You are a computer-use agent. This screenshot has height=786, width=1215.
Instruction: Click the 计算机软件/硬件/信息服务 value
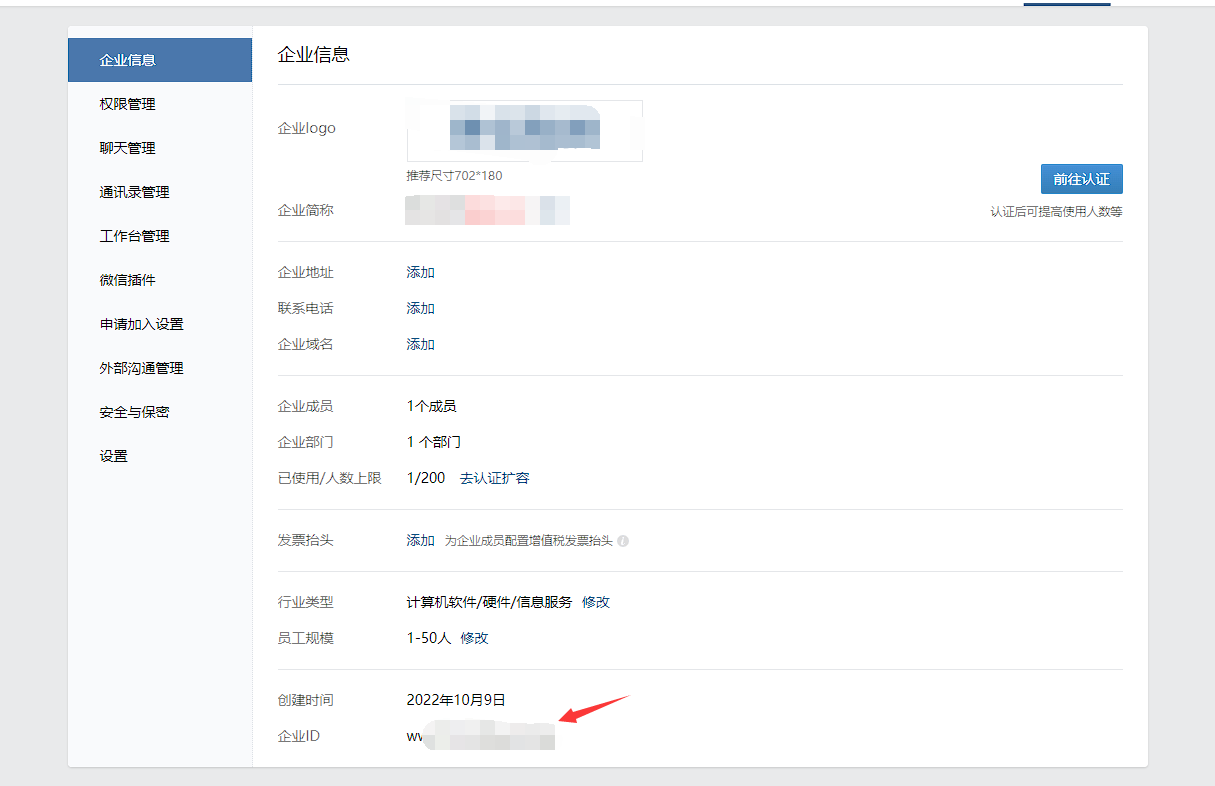[489, 602]
